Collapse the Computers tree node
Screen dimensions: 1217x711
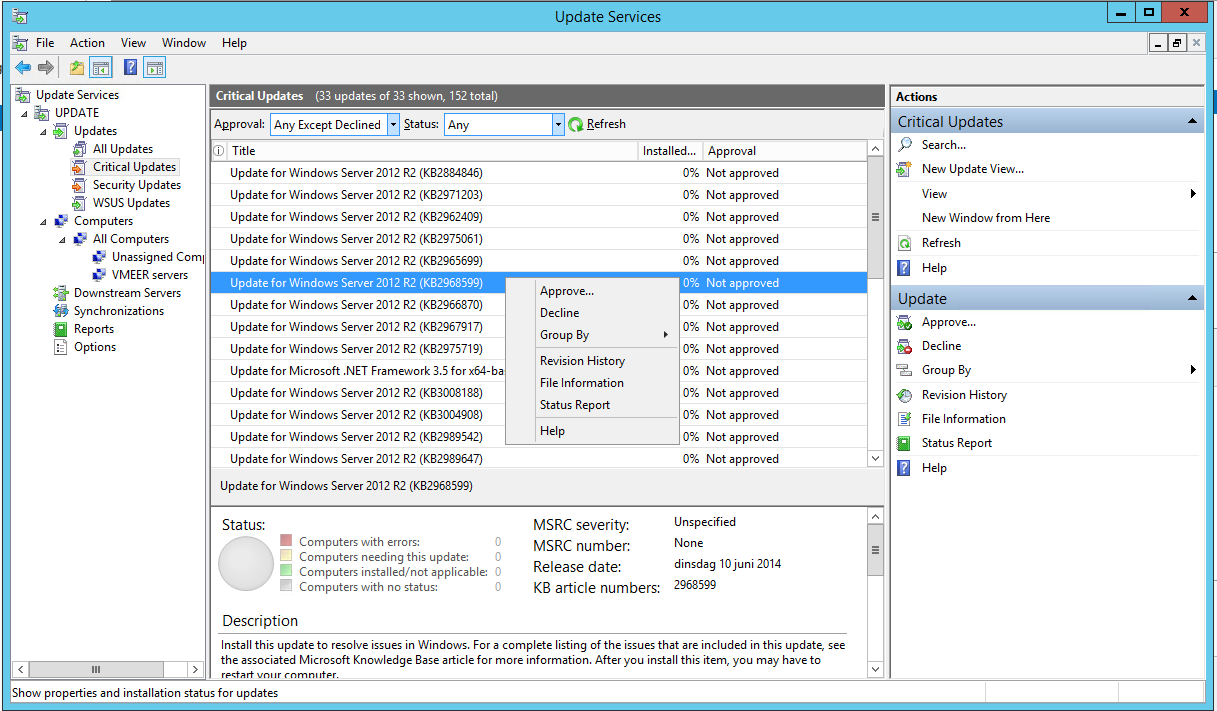44,221
